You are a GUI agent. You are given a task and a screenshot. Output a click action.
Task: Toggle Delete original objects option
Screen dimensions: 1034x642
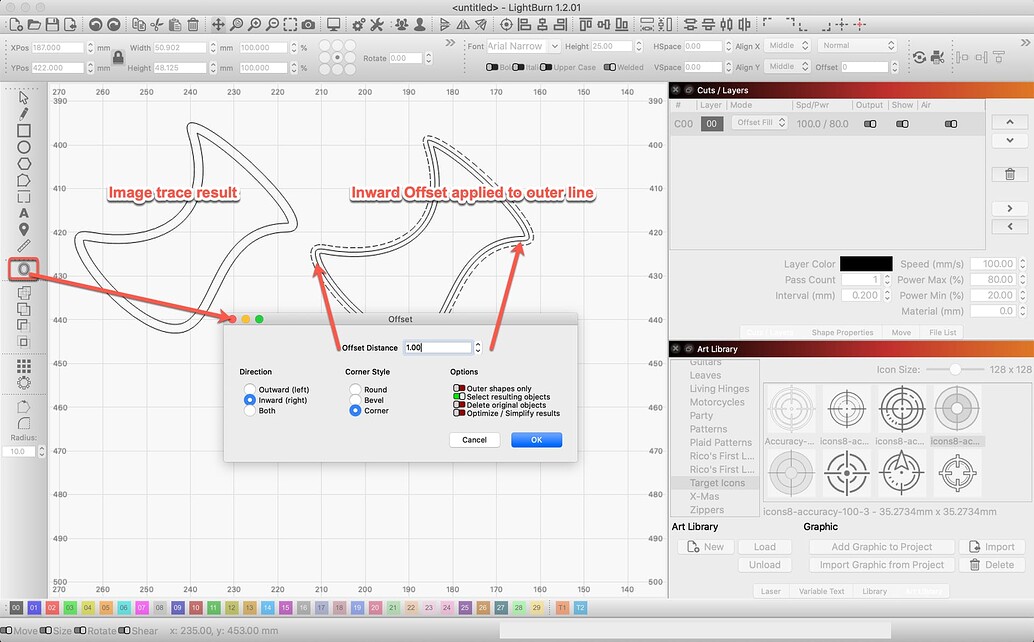[x=459, y=405]
